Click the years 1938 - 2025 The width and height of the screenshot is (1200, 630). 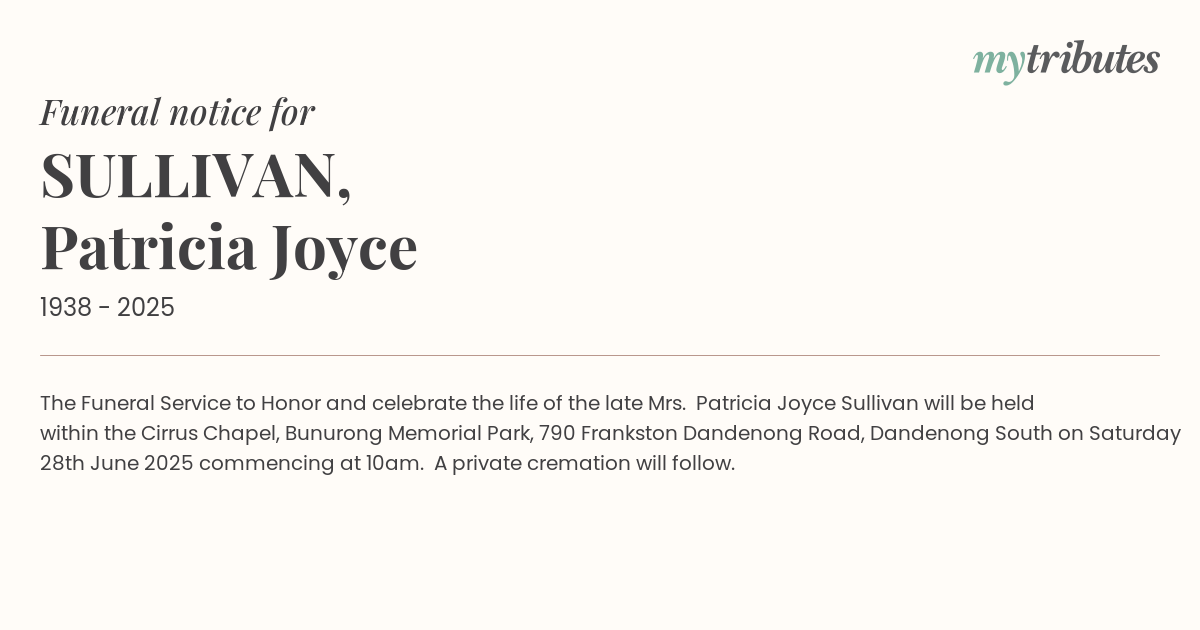107,308
